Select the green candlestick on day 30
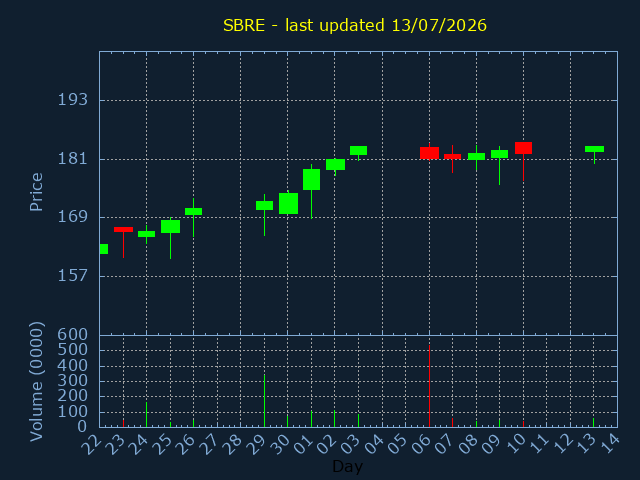This screenshot has height=480, width=640. coord(288,203)
